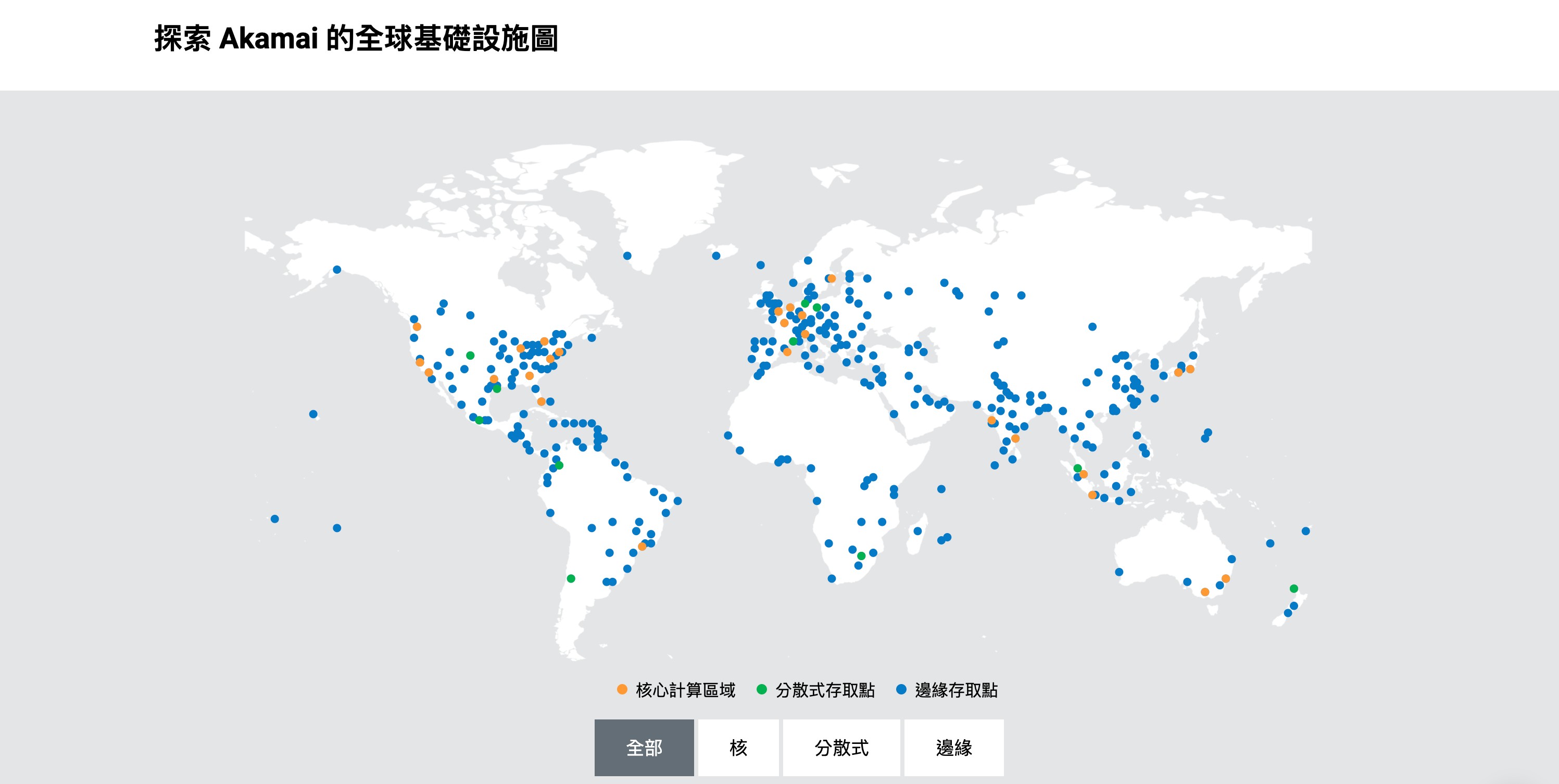The height and width of the screenshot is (784, 1559).
Task: Select the blue edge dot in Mongolia
Action: coord(1092,327)
